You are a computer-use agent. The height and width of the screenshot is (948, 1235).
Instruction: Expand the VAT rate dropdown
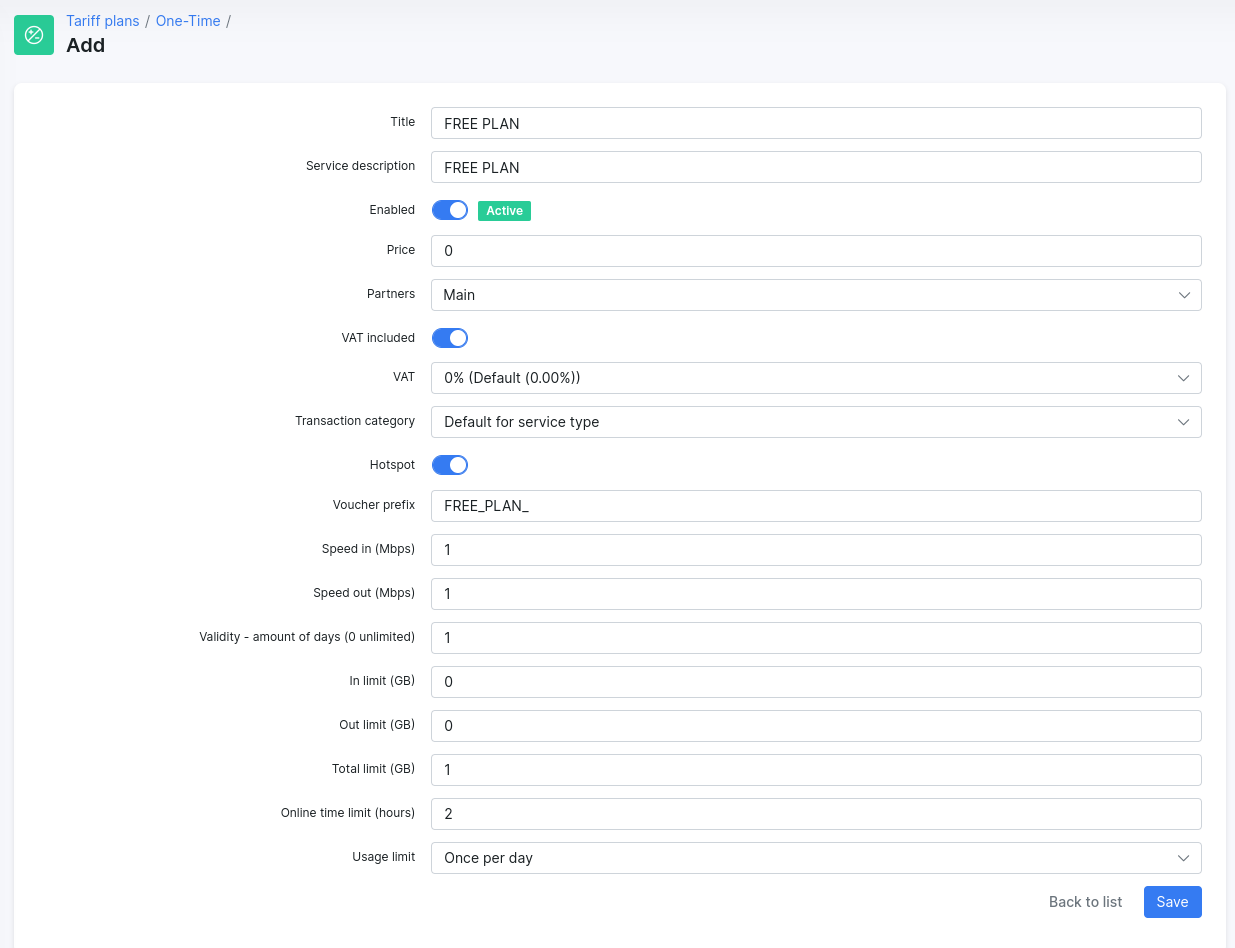pos(815,378)
